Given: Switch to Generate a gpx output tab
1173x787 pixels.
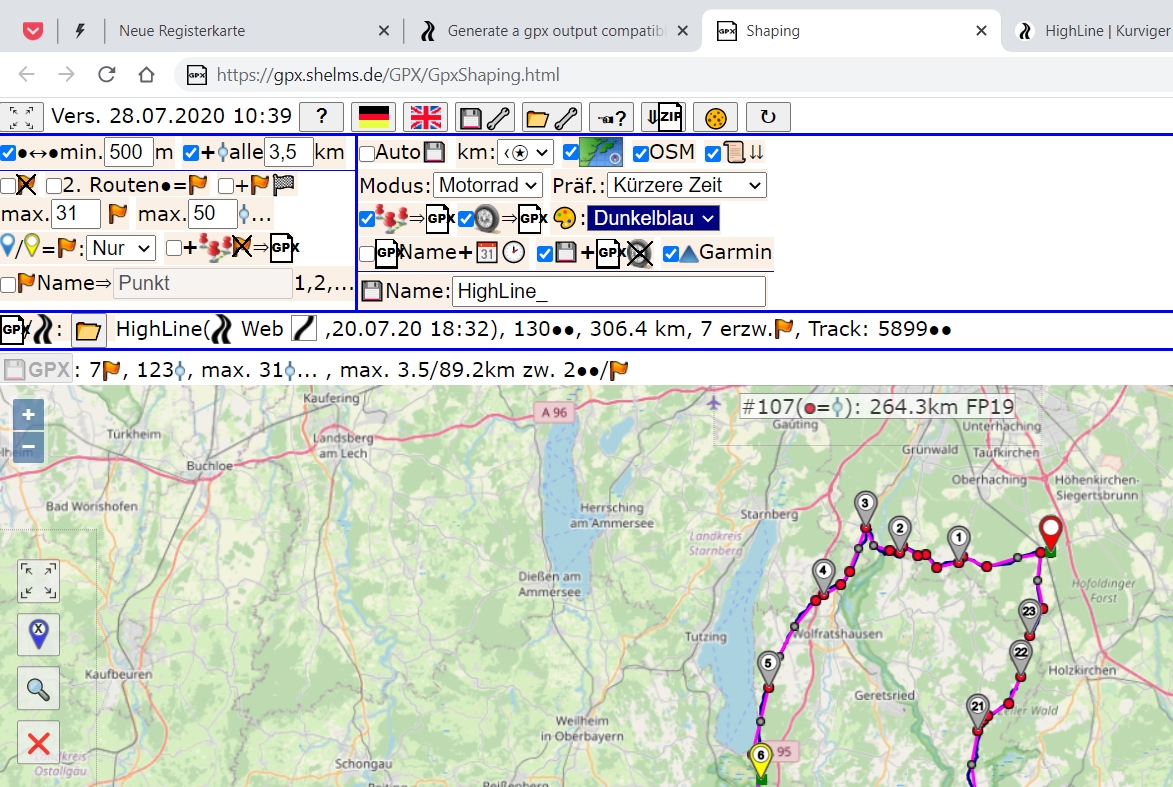Looking at the screenshot, I should [553, 31].
